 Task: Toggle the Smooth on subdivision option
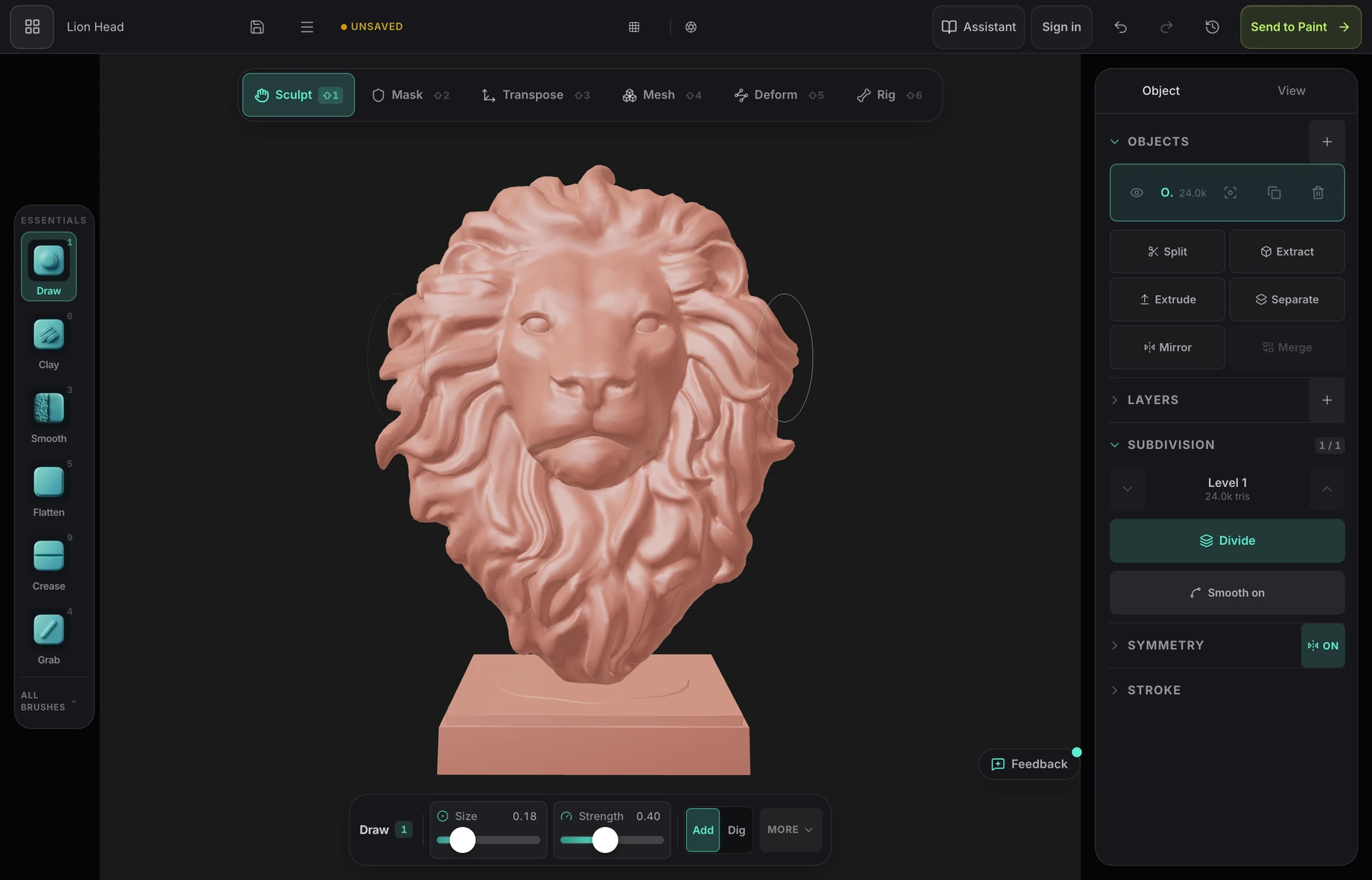[1227, 593]
